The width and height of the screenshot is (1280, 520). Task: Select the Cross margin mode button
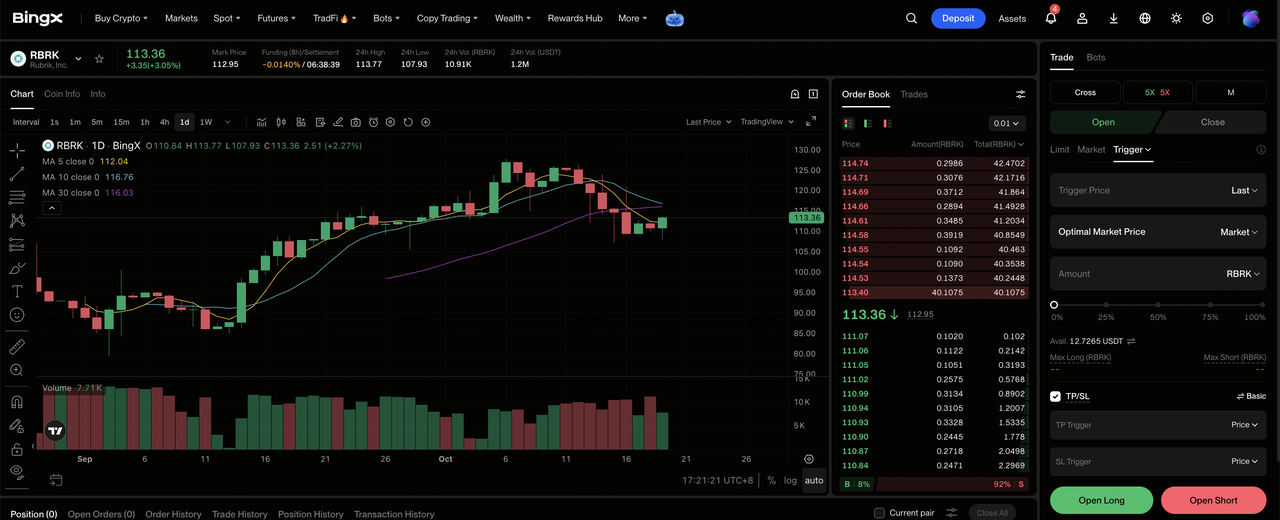point(1085,92)
